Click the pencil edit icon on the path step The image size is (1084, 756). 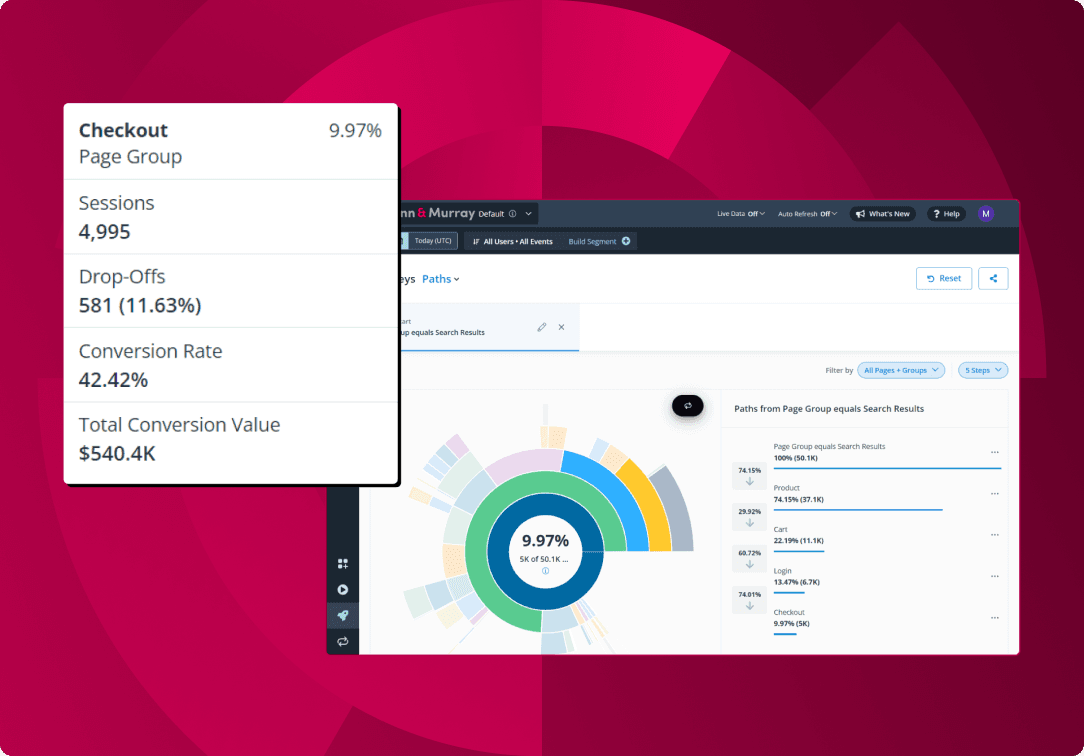tap(542, 327)
